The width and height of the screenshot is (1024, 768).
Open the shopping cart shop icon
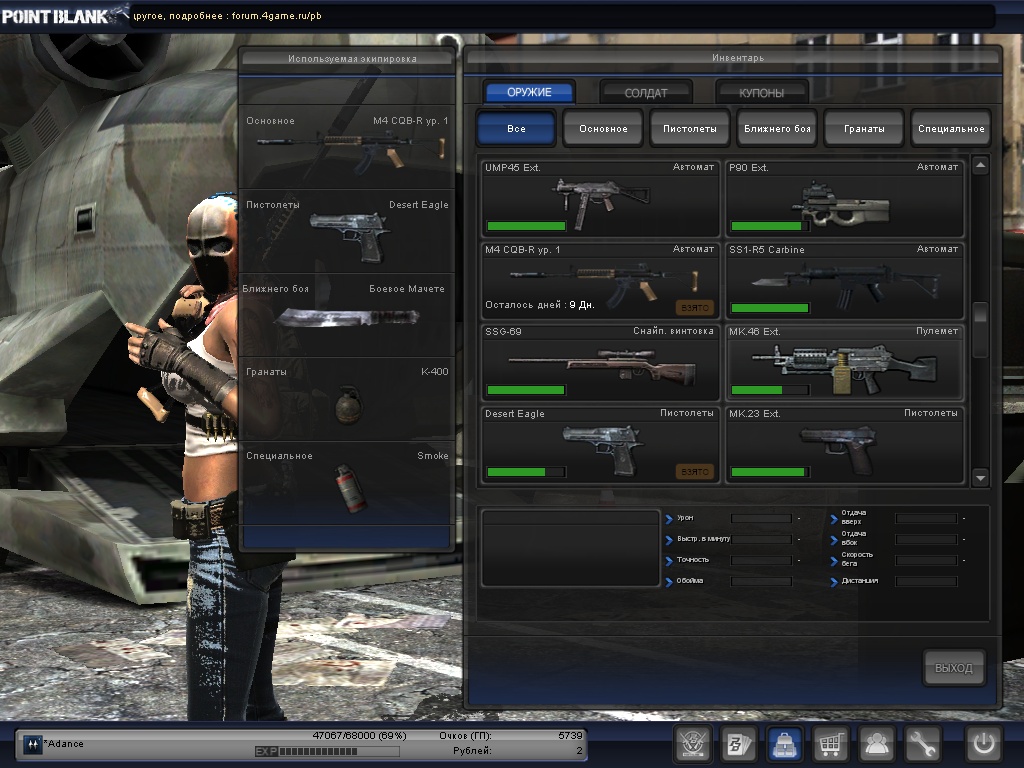pyautogui.click(x=830, y=744)
